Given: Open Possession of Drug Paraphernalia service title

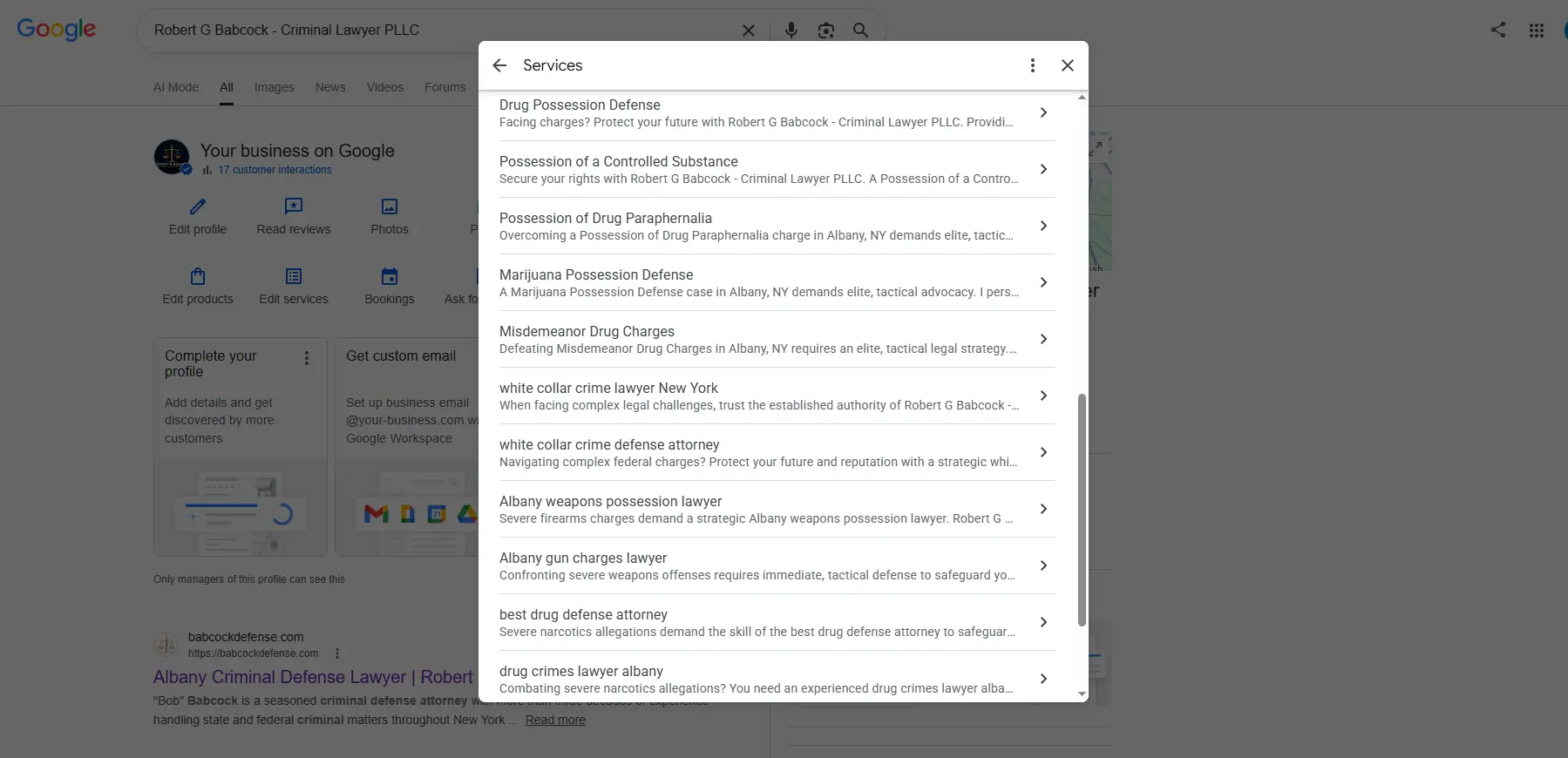Looking at the screenshot, I should [x=606, y=218].
